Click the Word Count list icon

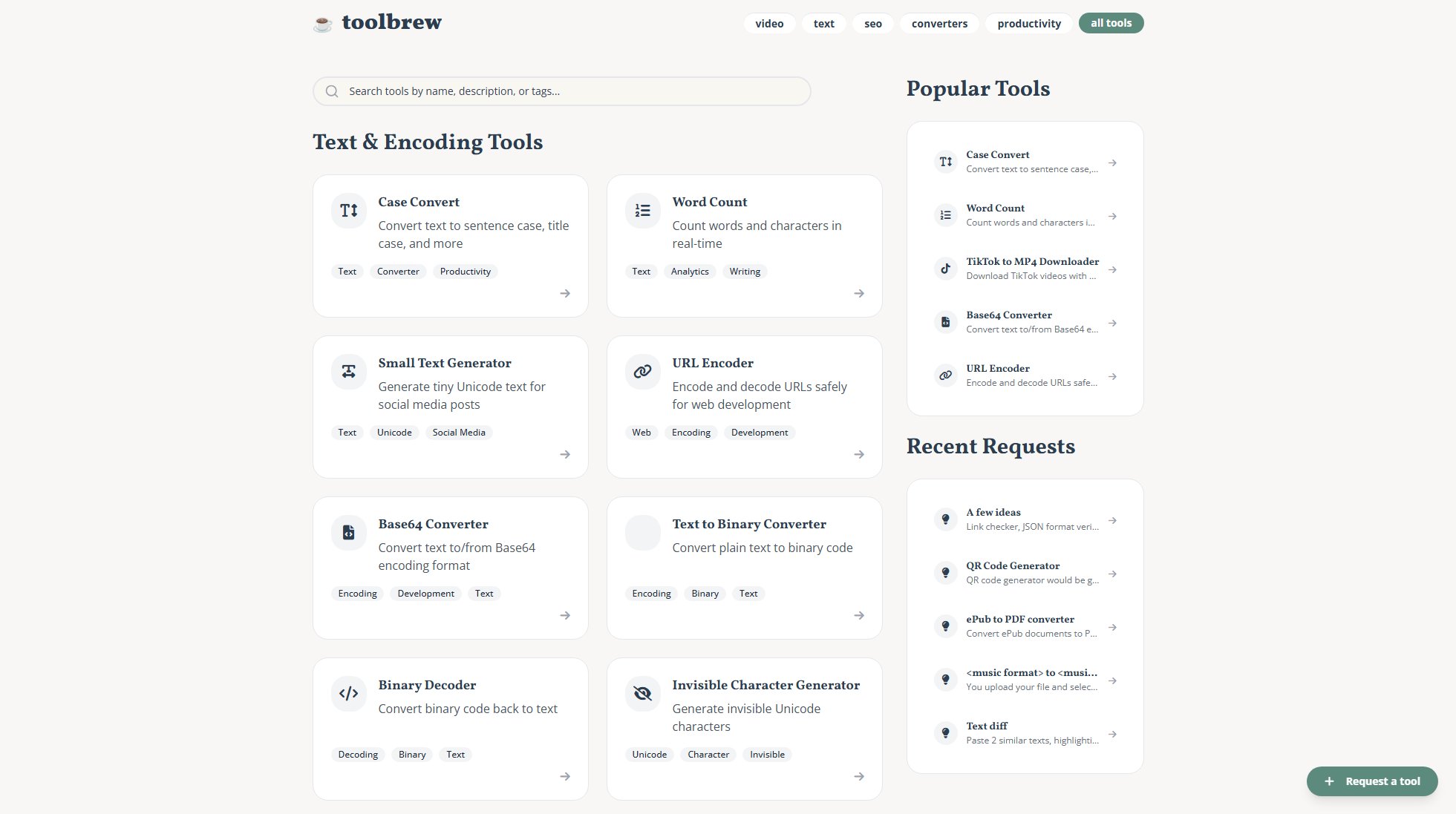(x=642, y=211)
